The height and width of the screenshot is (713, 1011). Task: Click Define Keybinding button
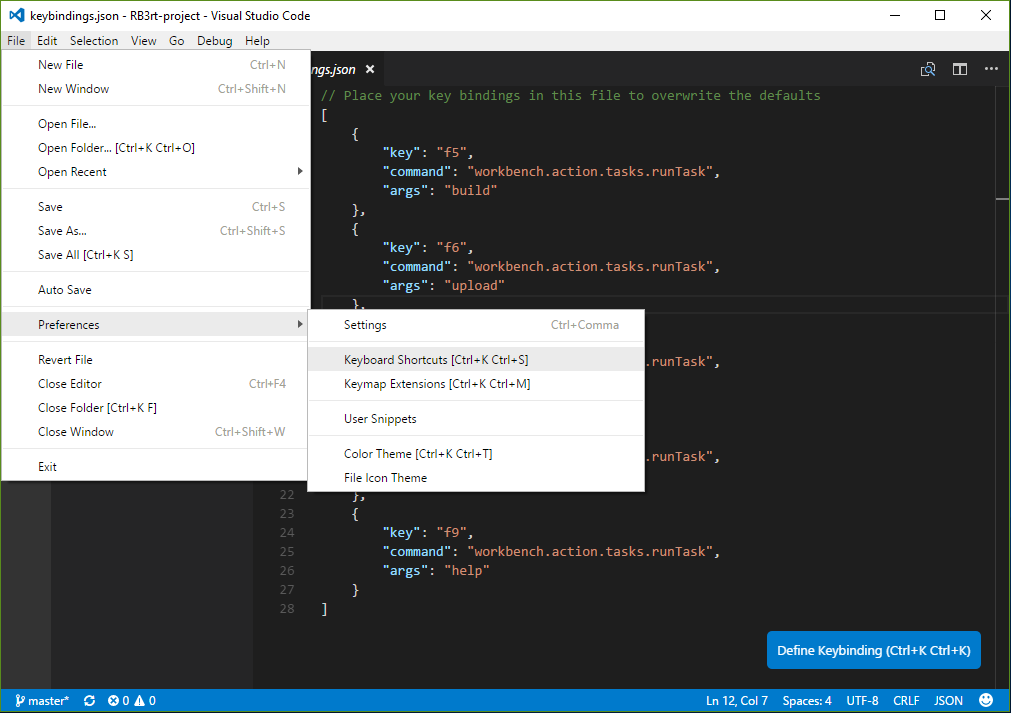pos(874,650)
